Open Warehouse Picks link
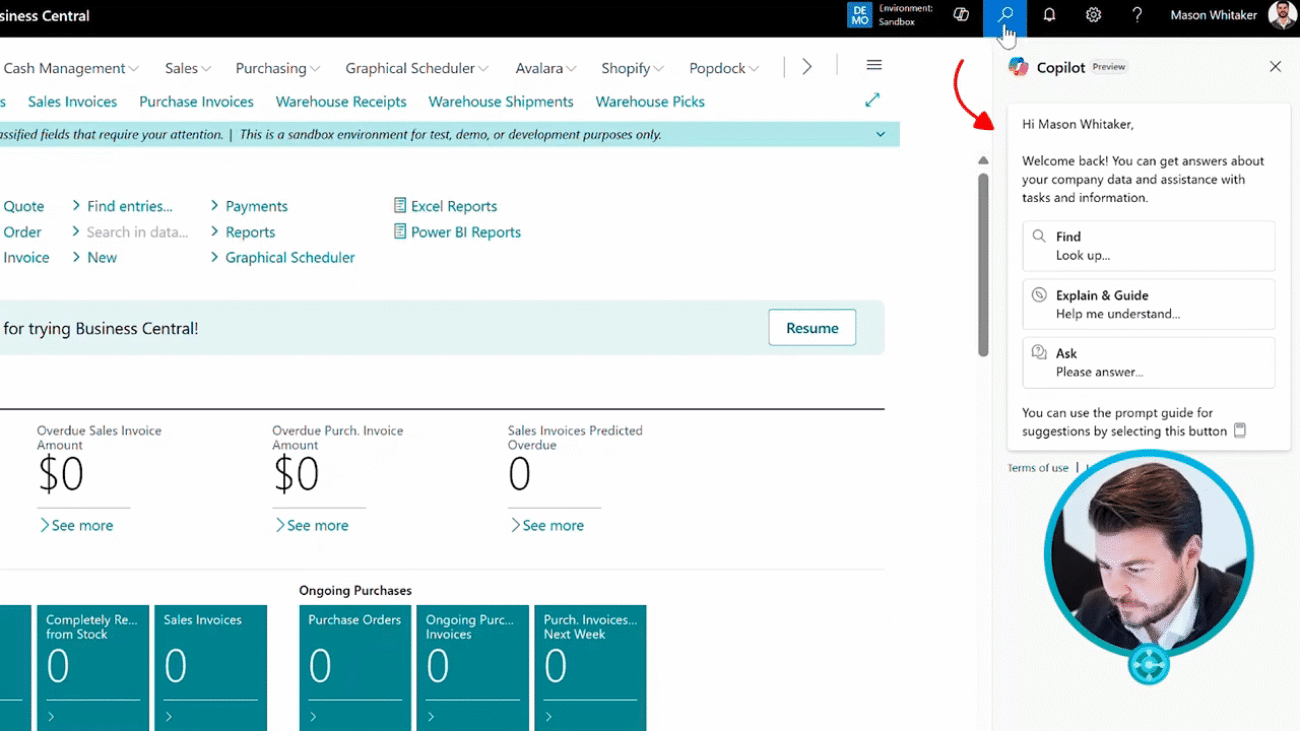The image size is (1300, 731). pos(650,101)
